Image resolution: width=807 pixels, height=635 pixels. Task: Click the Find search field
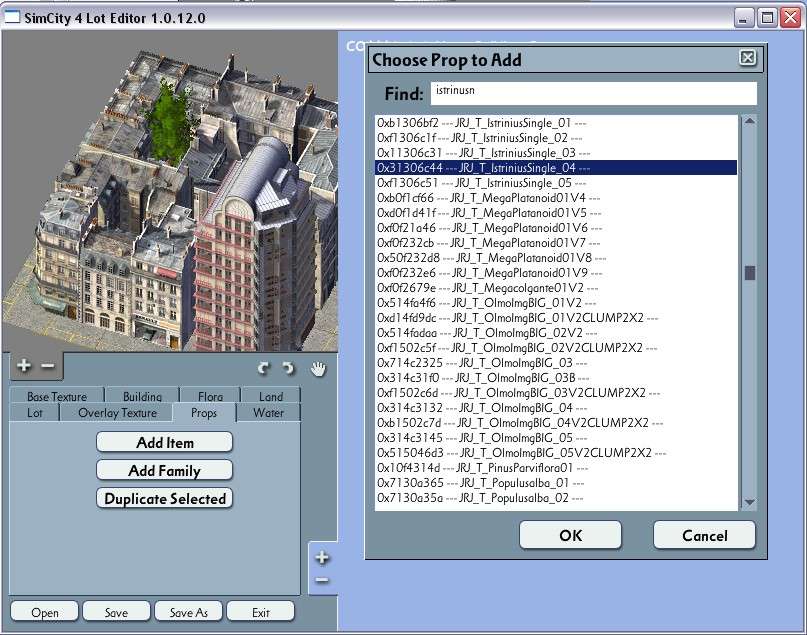click(x=593, y=93)
